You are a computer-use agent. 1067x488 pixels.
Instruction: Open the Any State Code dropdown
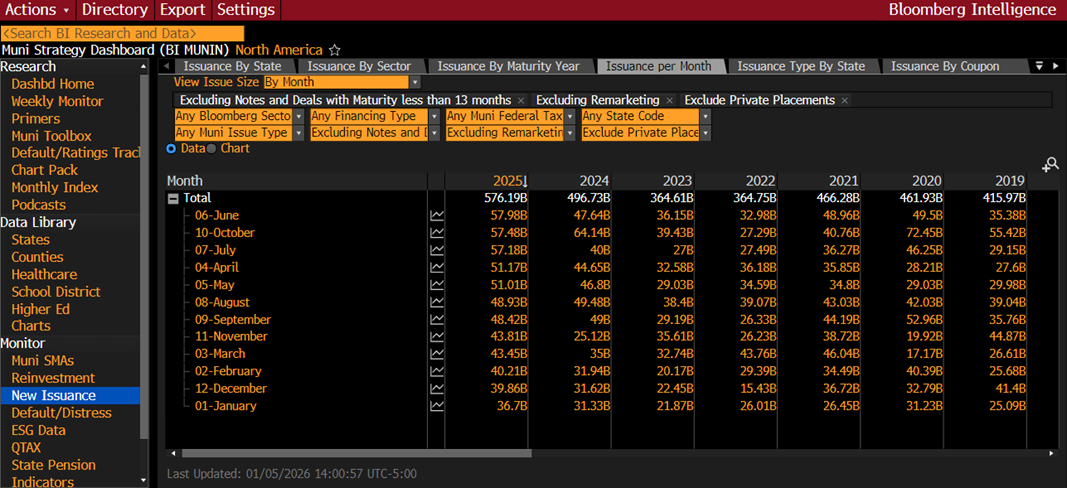point(705,116)
